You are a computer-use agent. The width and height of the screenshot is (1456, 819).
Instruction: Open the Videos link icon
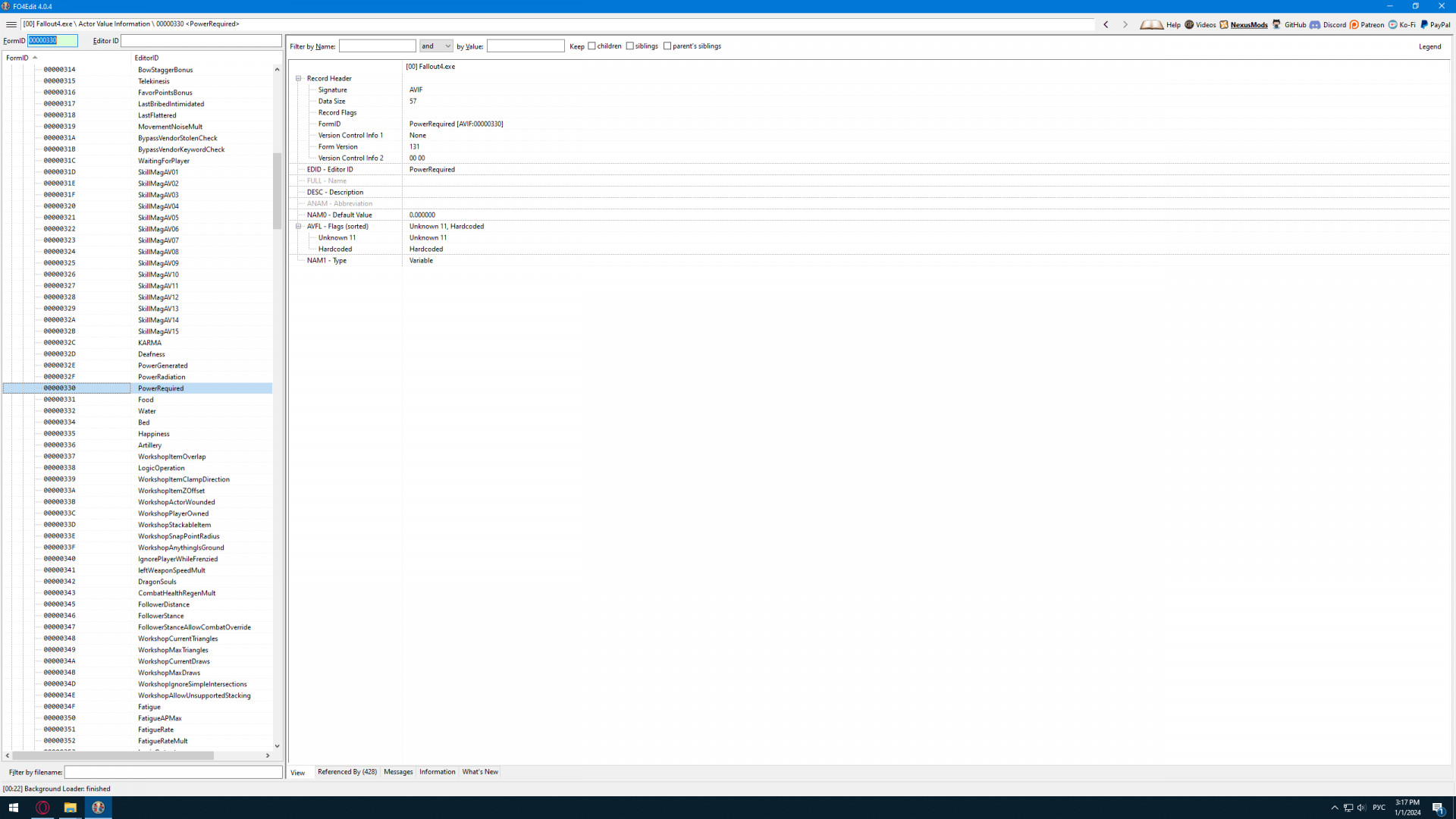pos(1189,24)
